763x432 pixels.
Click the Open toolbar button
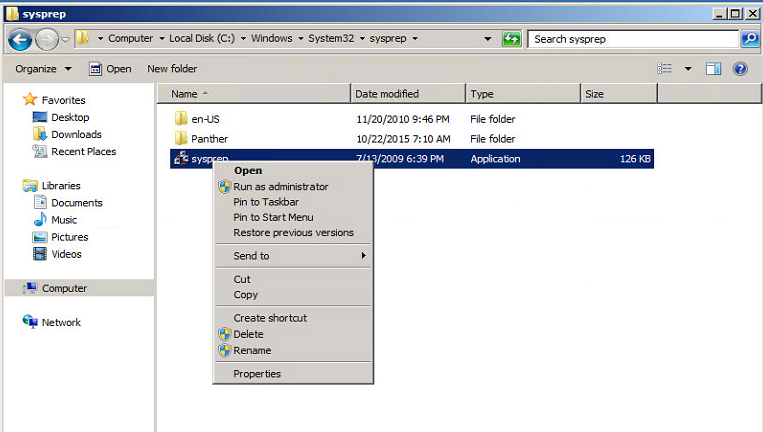tap(110, 69)
